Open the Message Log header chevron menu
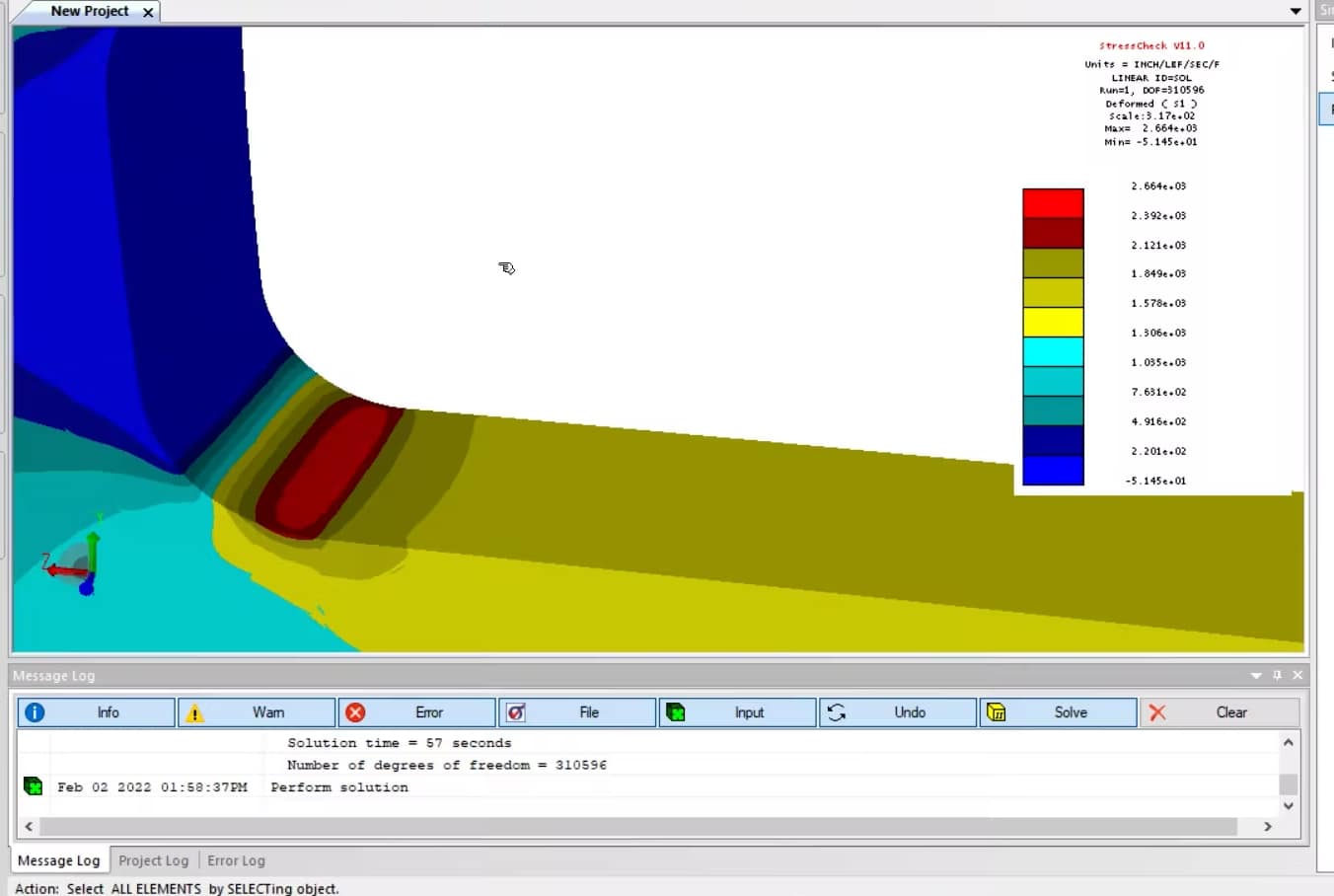This screenshot has height=896, width=1334. [1255, 675]
